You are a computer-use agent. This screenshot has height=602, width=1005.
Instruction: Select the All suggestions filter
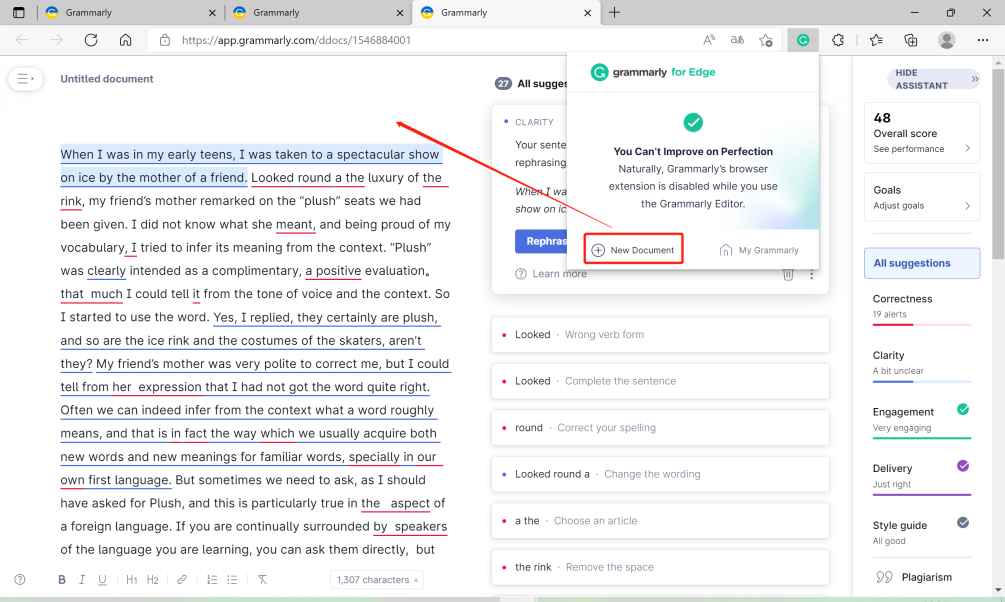coord(921,262)
